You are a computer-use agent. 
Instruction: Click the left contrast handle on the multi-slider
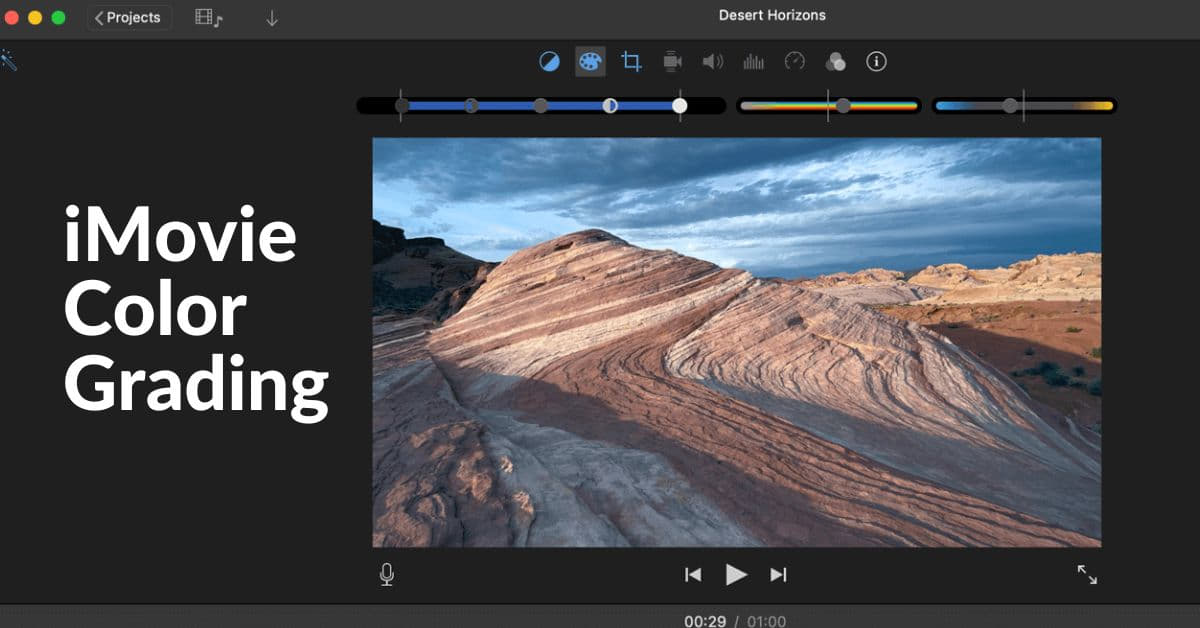471,105
